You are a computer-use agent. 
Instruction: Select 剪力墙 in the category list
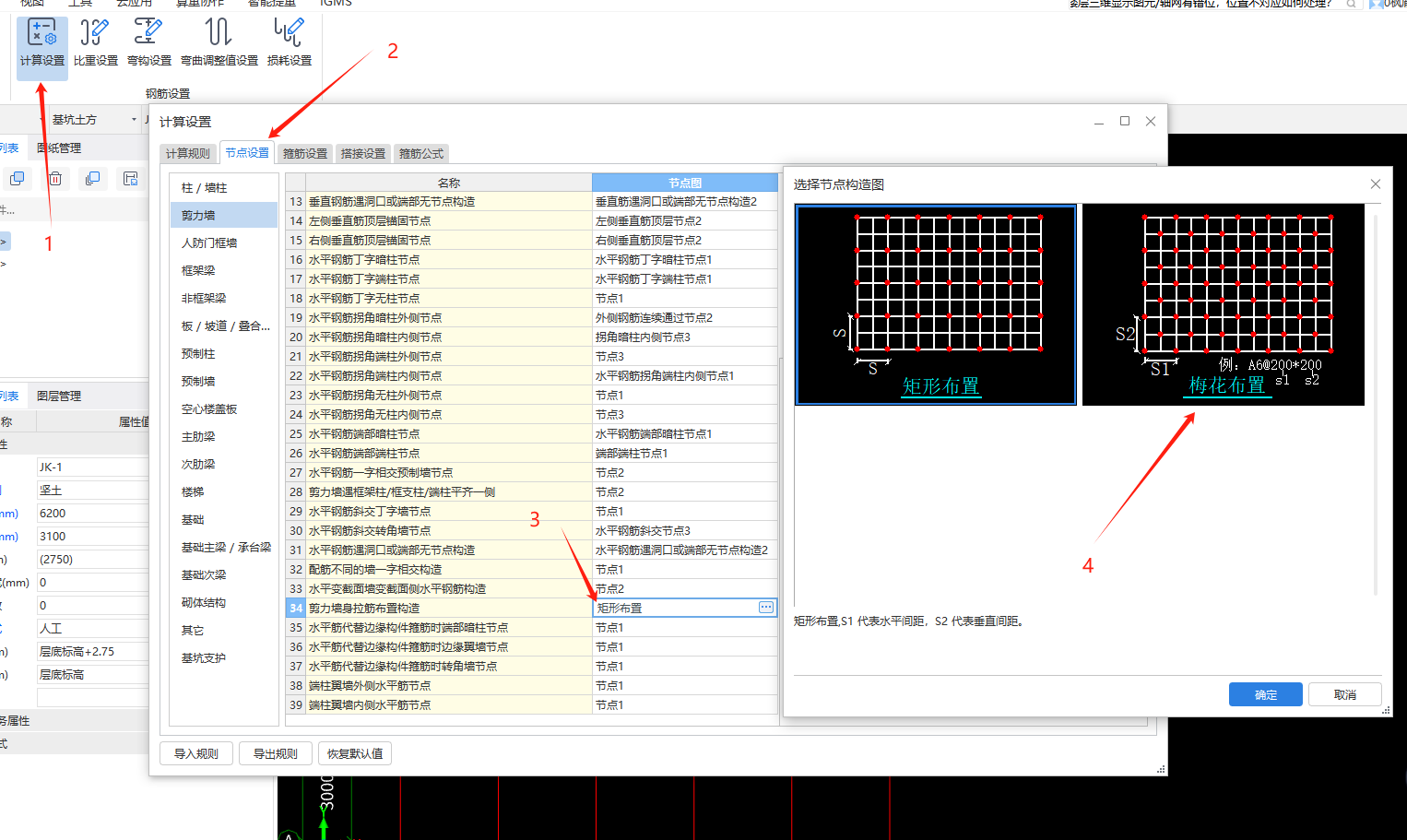point(223,214)
